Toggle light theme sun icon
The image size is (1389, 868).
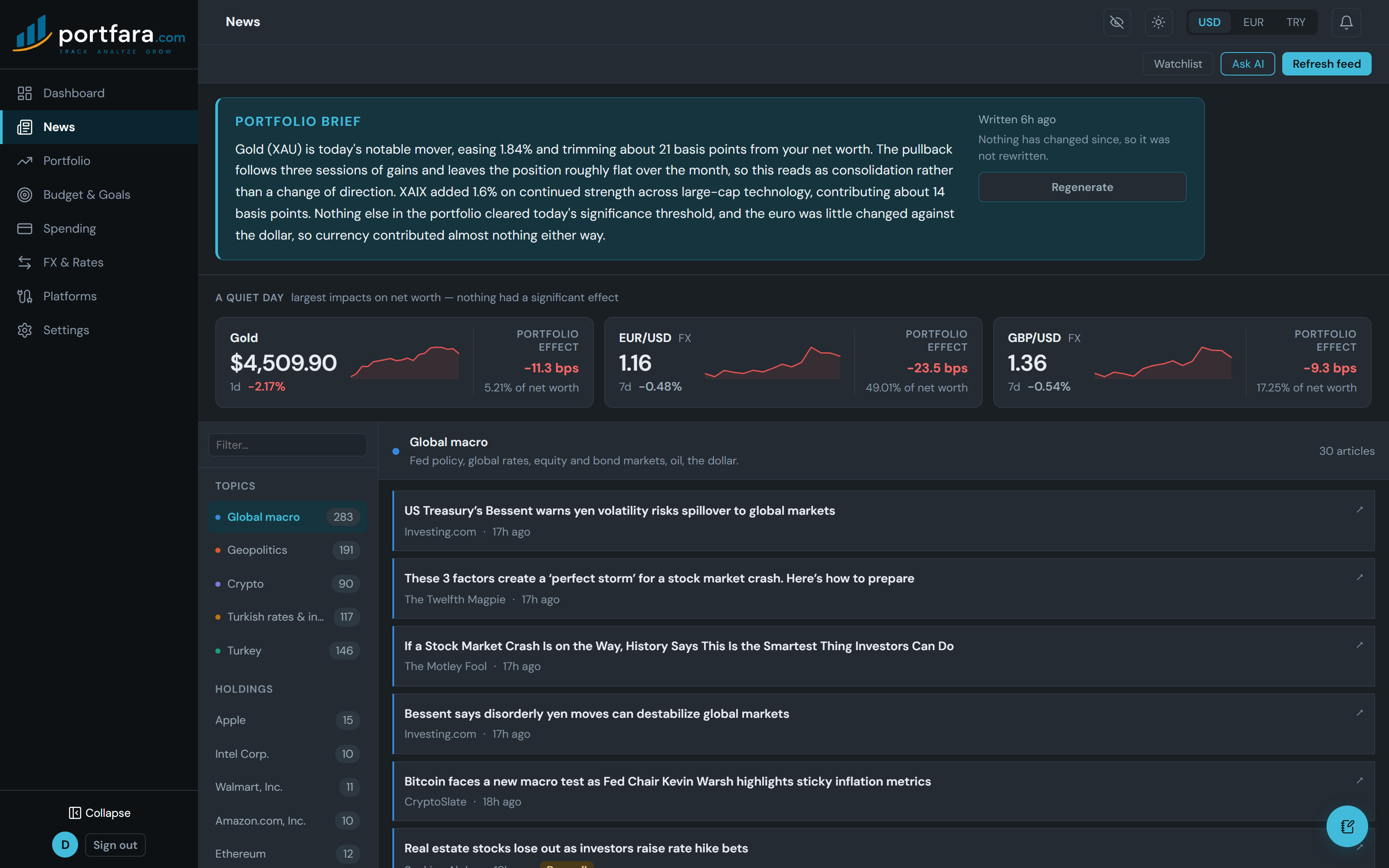[x=1158, y=23]
